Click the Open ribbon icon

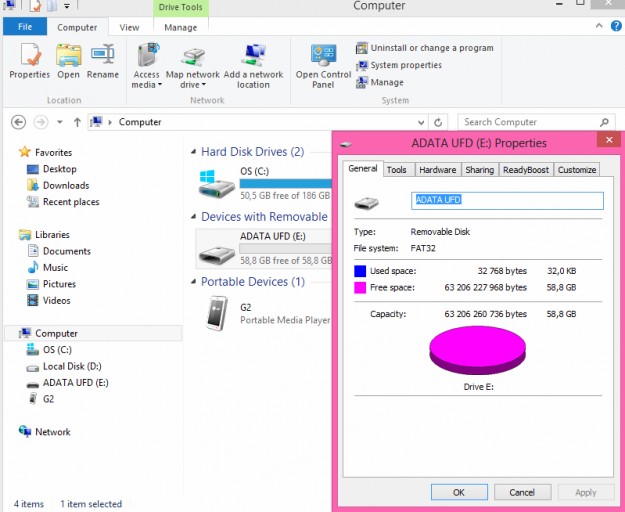click(x=68, y=61)
